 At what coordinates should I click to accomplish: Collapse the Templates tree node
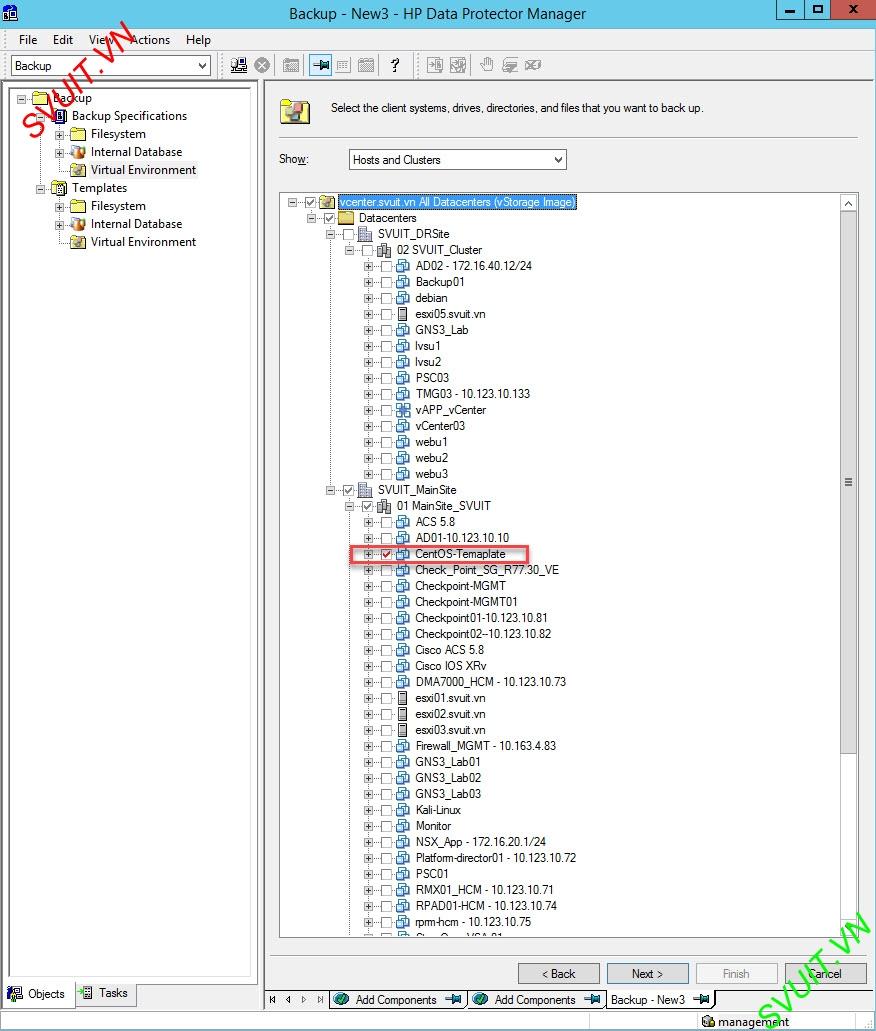[40, 189]
